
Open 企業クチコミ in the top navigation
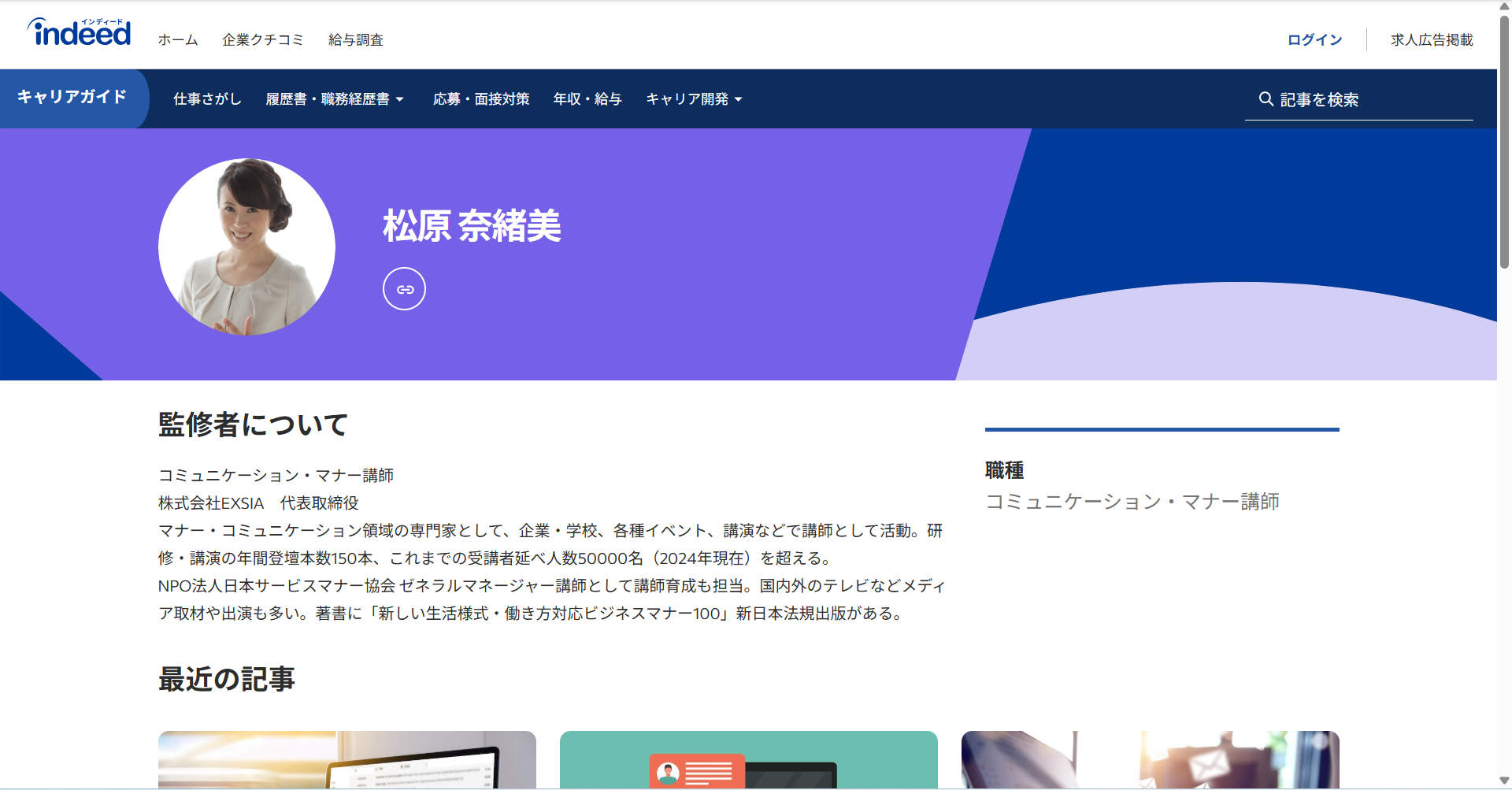(262, 40)
